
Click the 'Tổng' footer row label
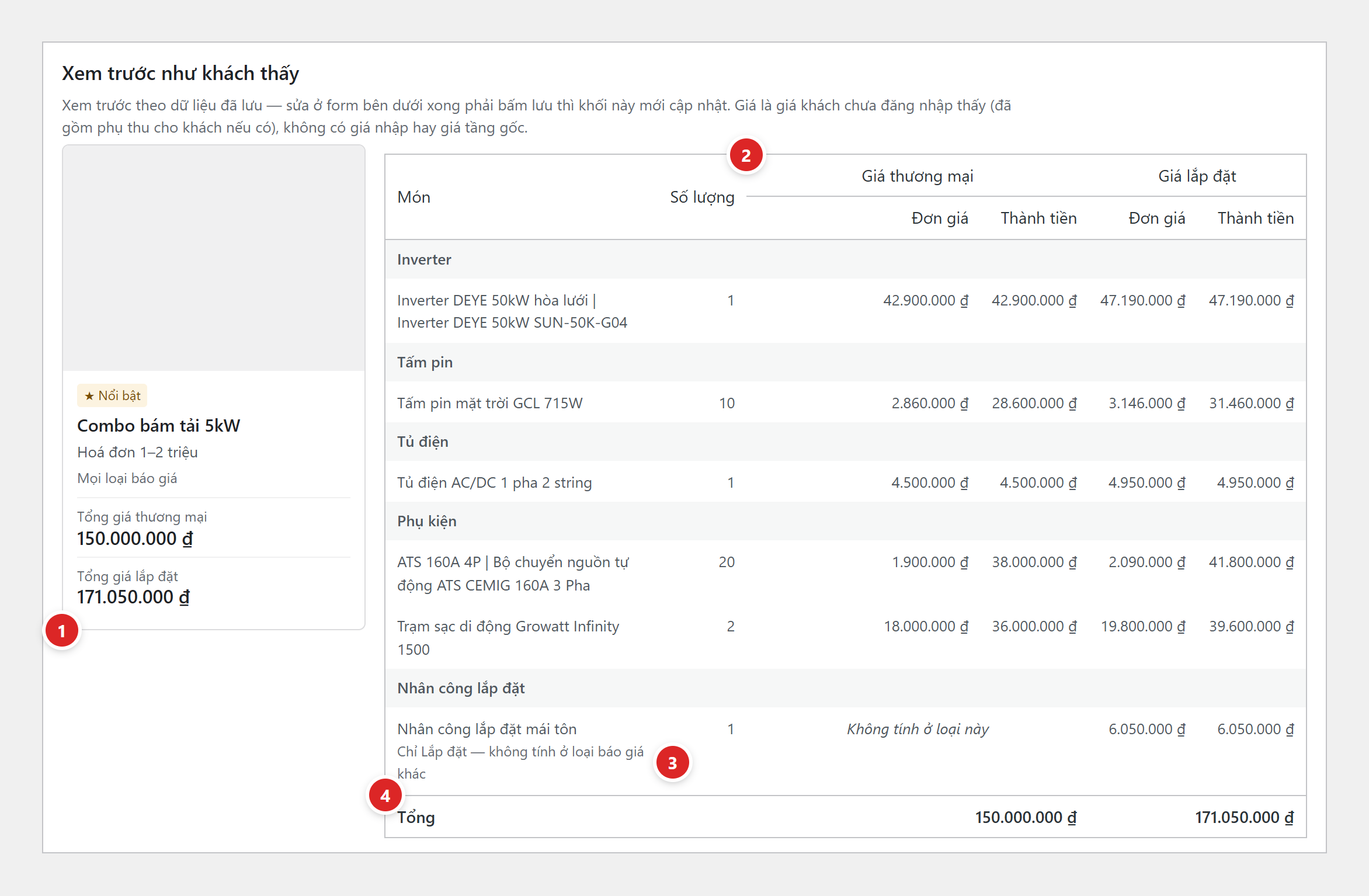(416, 817)
